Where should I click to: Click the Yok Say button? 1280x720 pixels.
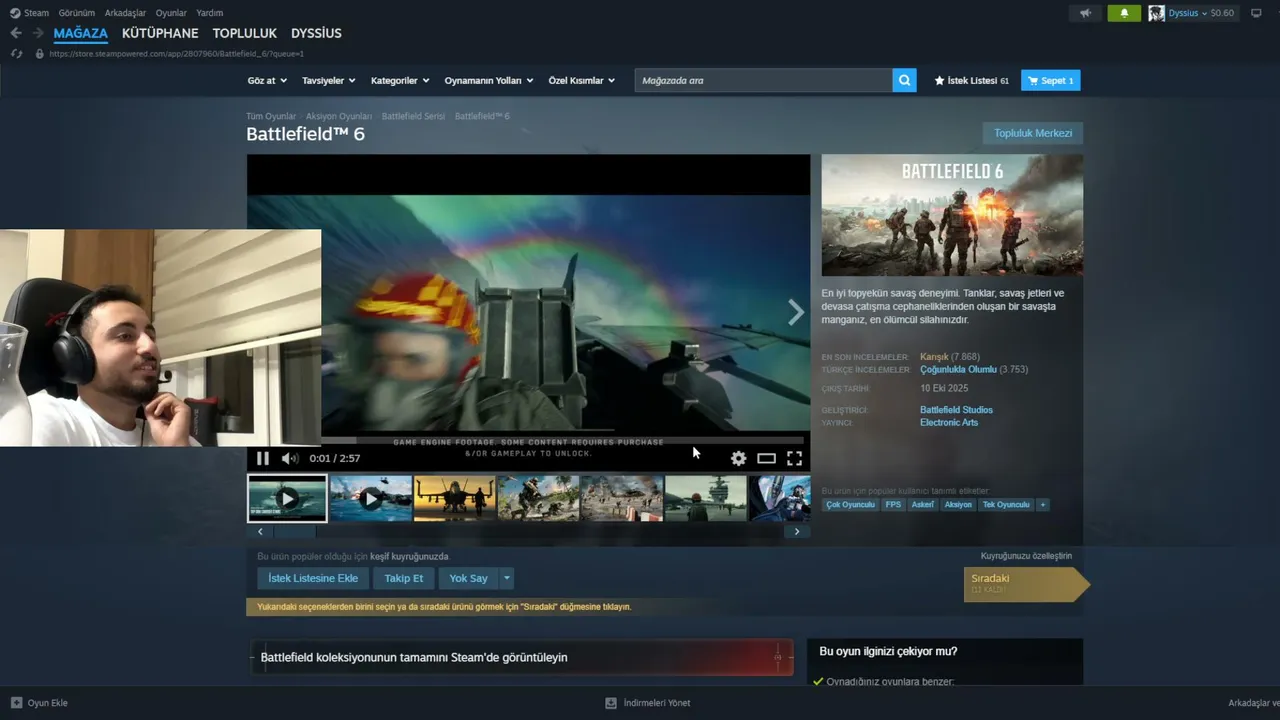click(x=468, y=578)
